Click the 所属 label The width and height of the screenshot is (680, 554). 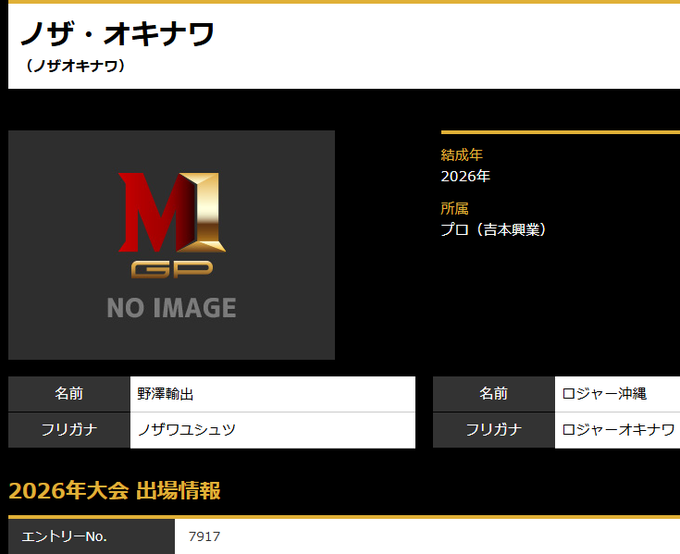click(454, 209)
